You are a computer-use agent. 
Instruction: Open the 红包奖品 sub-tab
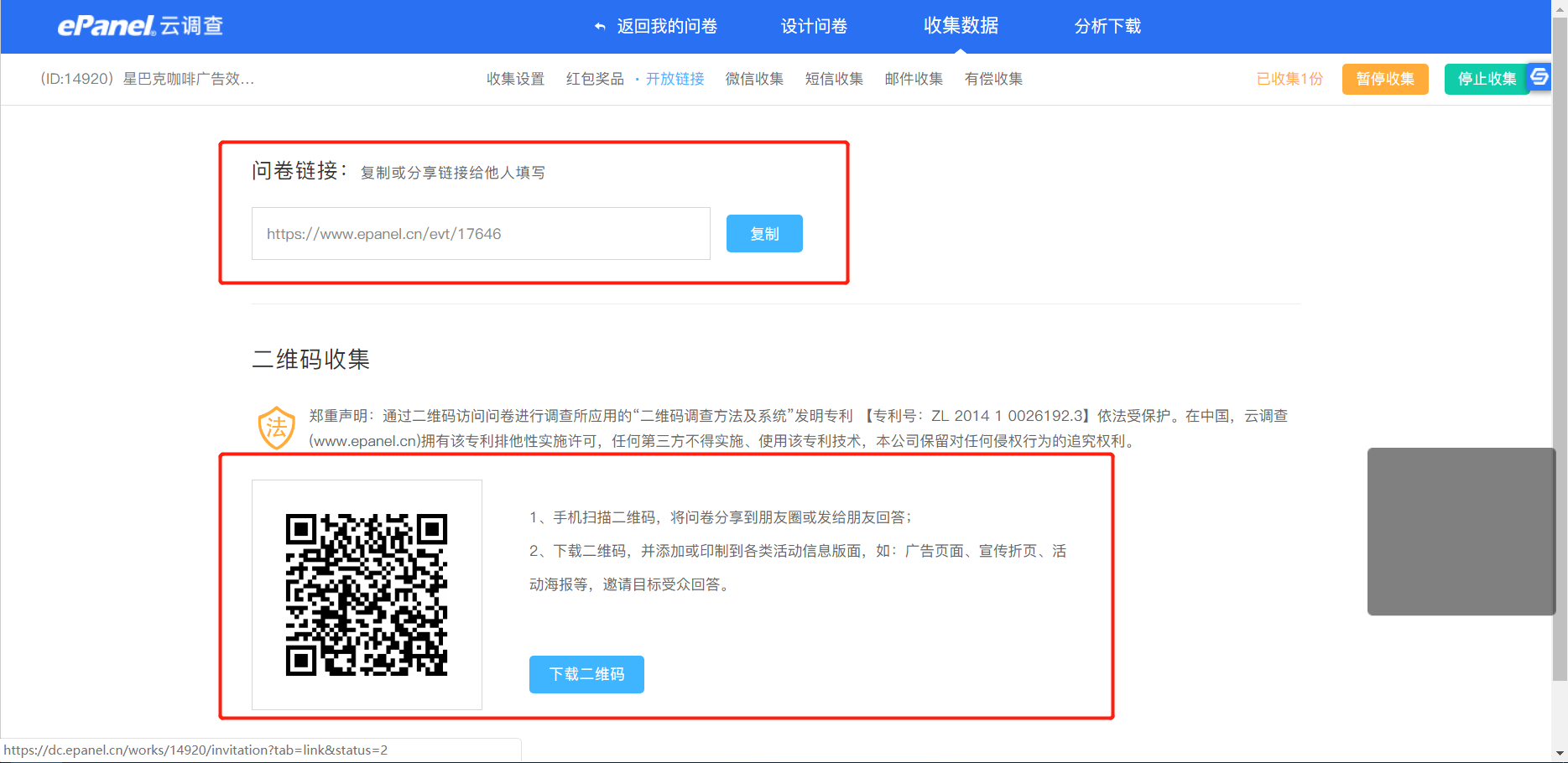pyautogui.click(x=595, y=79)
